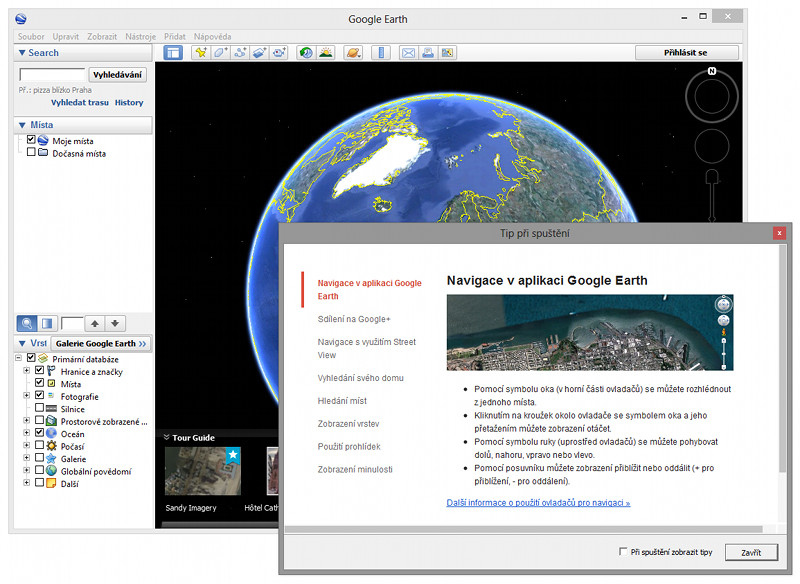Image resolution: width=800 pixels, height=584 pixels.
Task: Open the ruler measuring tool
Action: point(381,53)
